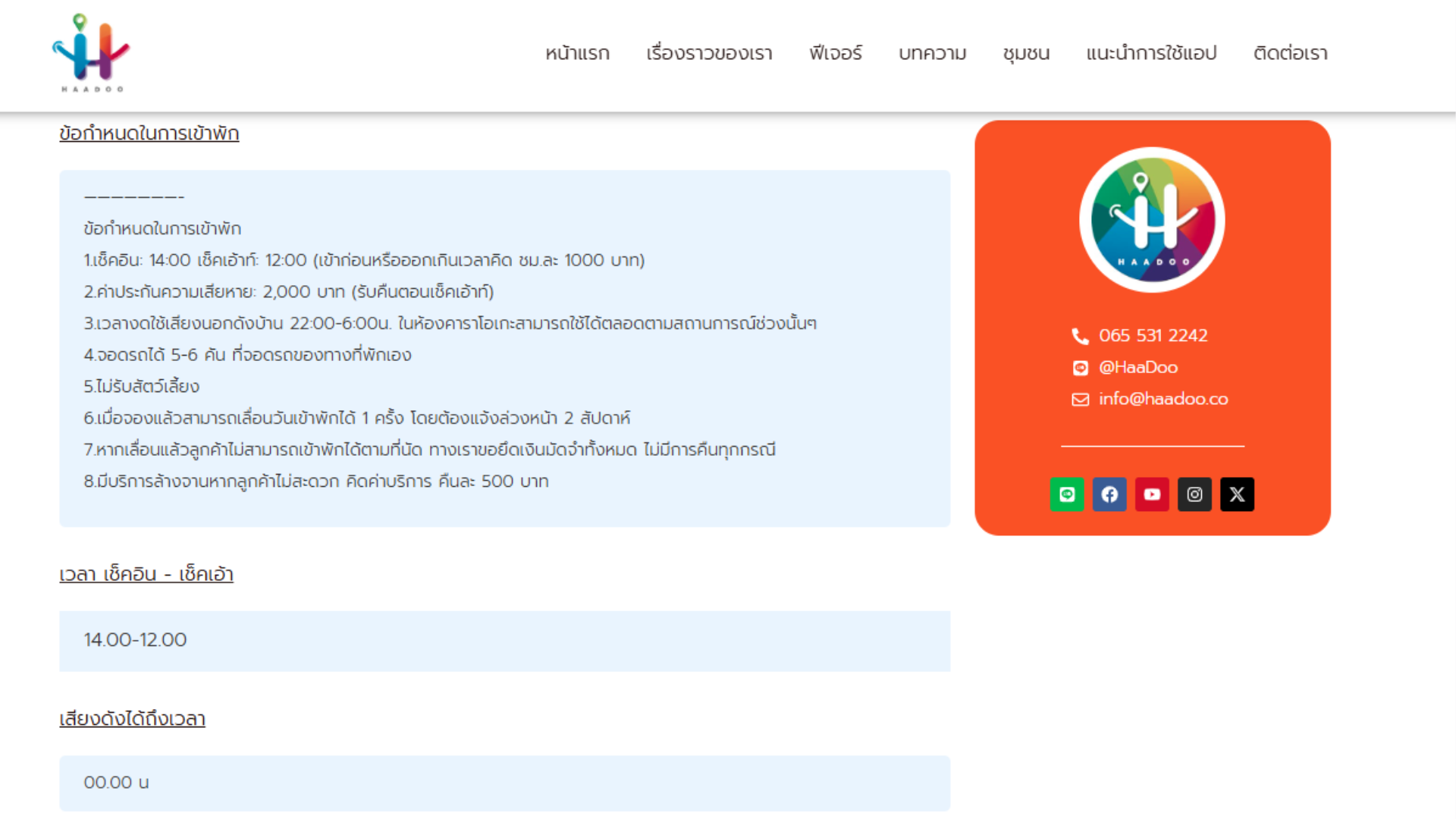Click the info@haadoo.co email link

coord(1163,399)
